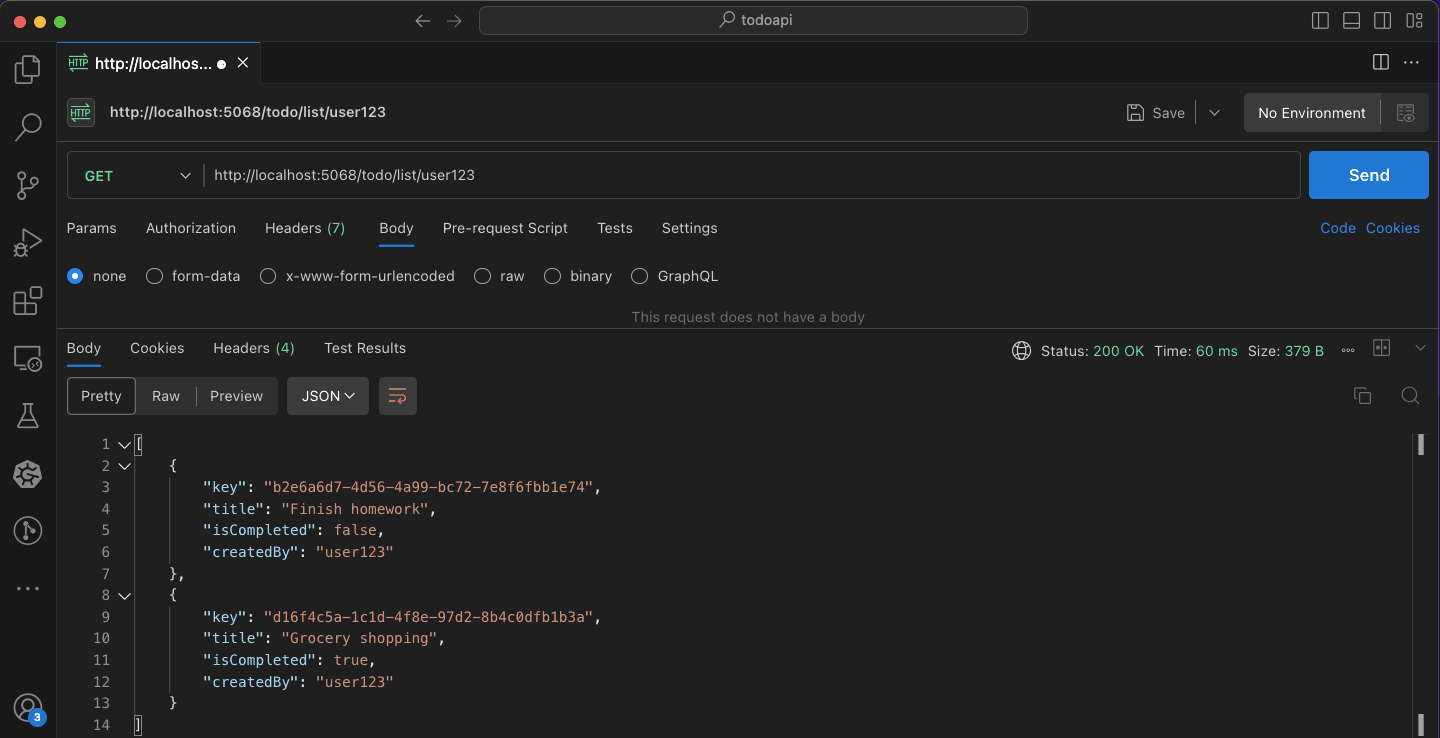Search within the response body

(x=1410, y=396)
